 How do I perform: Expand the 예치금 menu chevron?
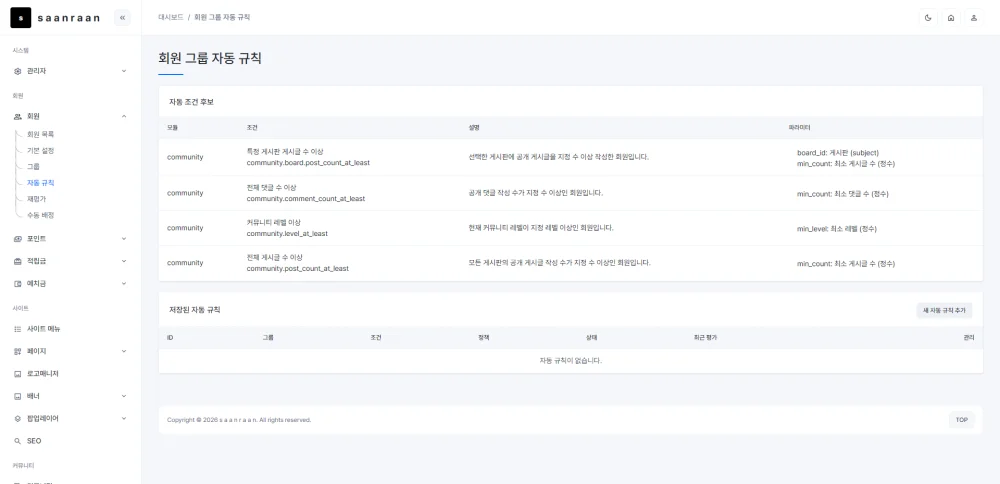click(124, 283)
